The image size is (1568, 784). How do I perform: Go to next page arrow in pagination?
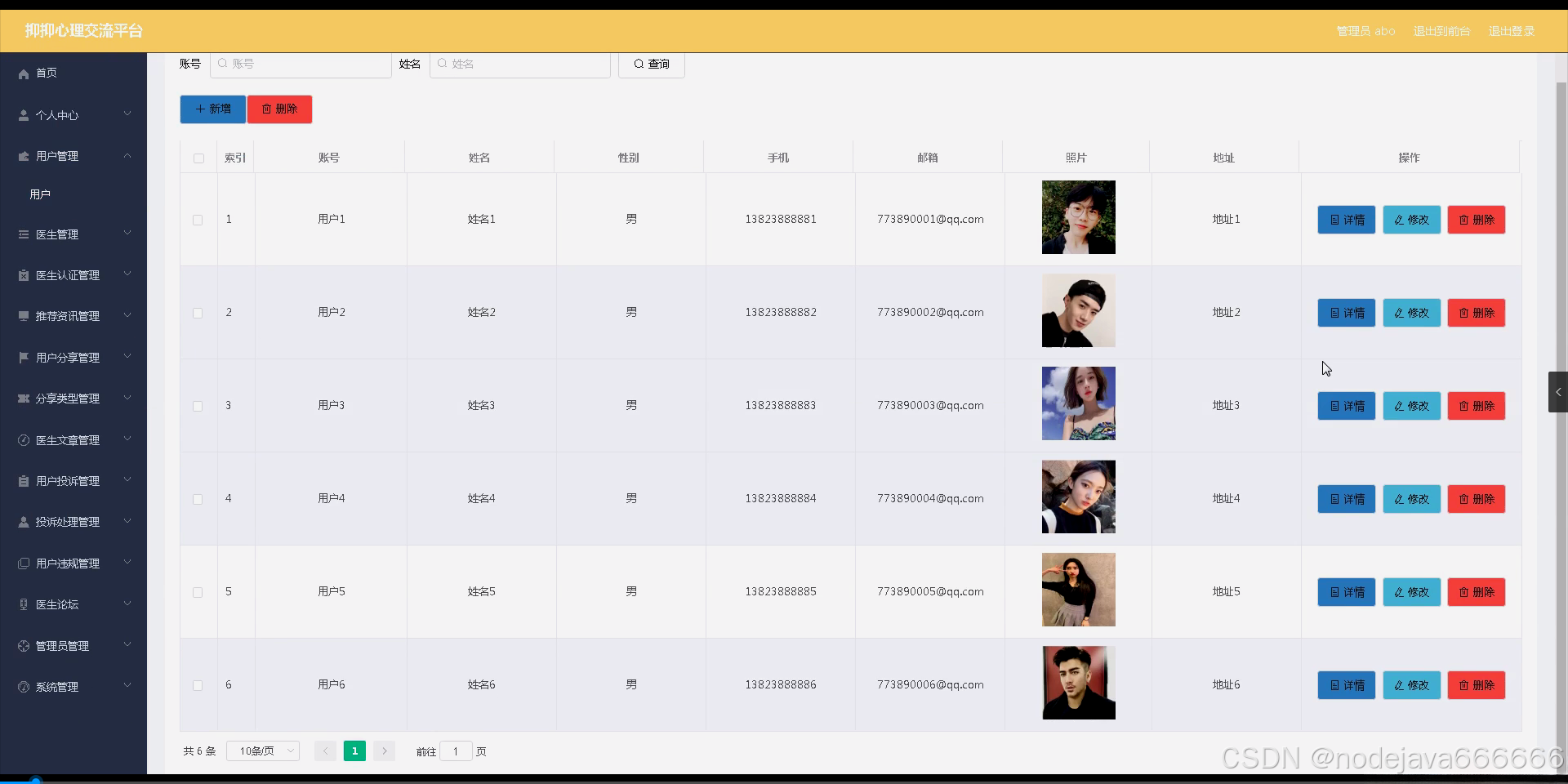click(x=384, y=751)
